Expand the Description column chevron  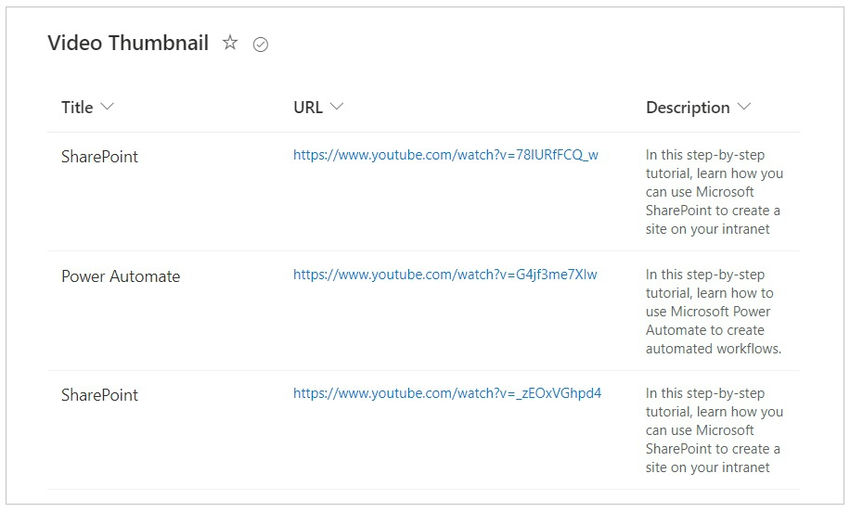744,107
